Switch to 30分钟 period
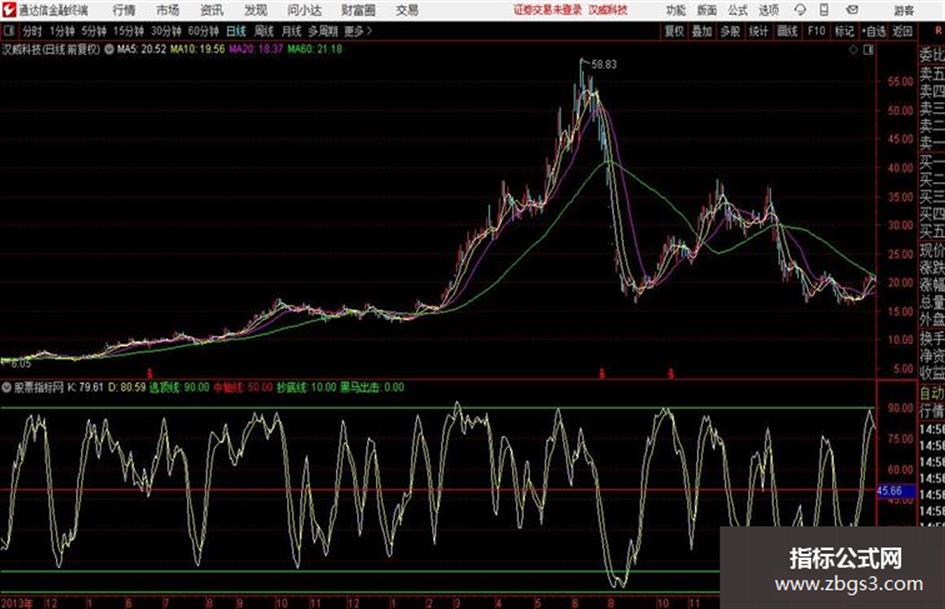Image resolution: width=945 pixels, height=609 pixels. coord(166,31)
